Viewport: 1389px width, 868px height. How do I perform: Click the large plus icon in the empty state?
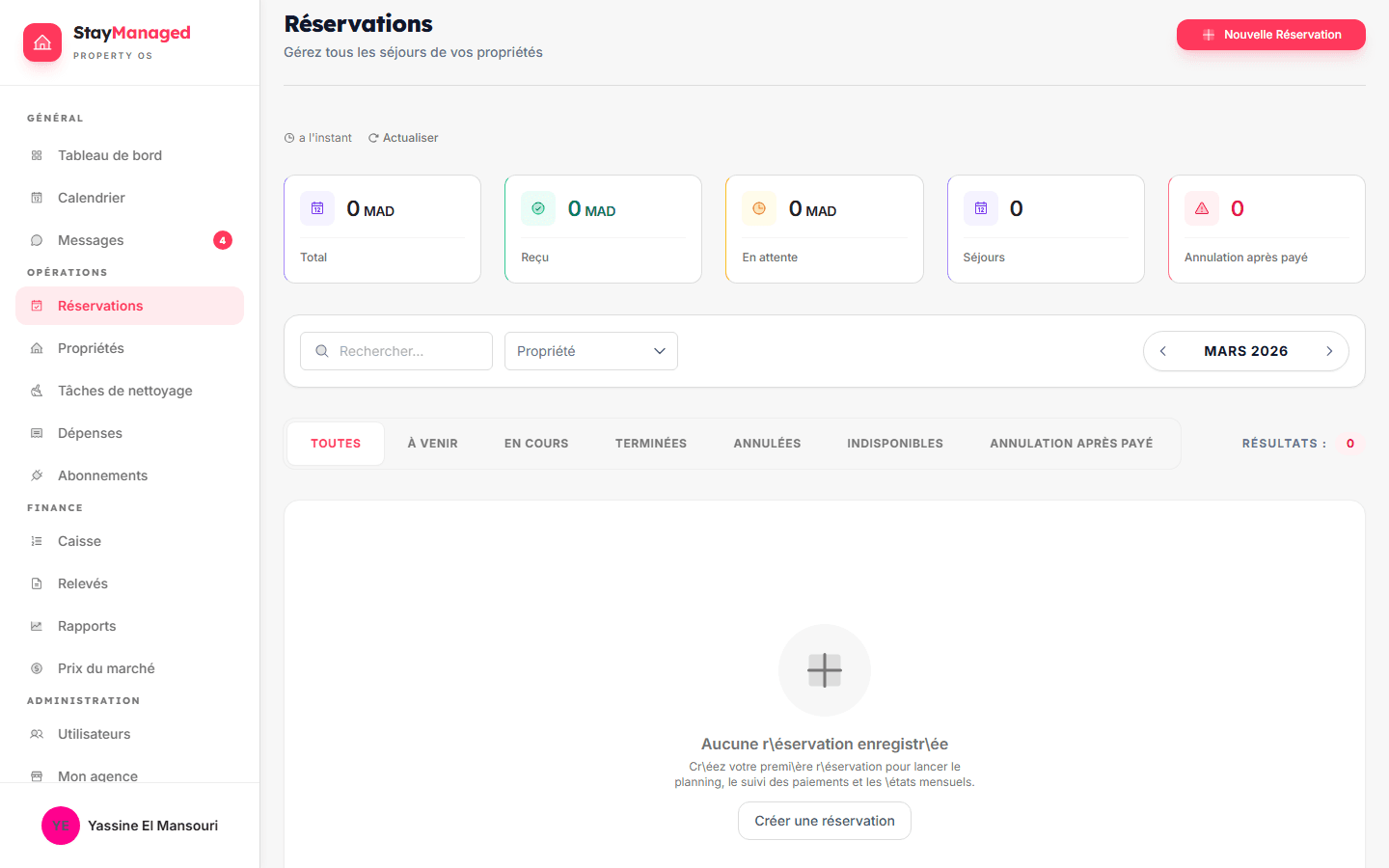[x=824, y=669]
